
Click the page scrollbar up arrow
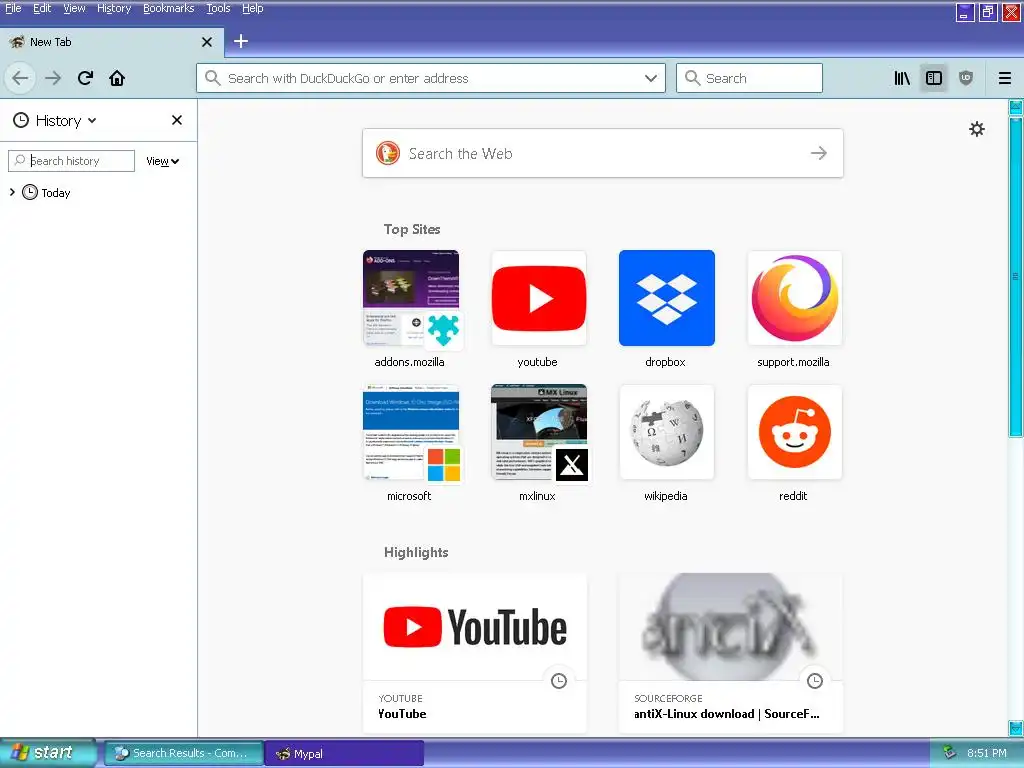[x=1016, y=107]
